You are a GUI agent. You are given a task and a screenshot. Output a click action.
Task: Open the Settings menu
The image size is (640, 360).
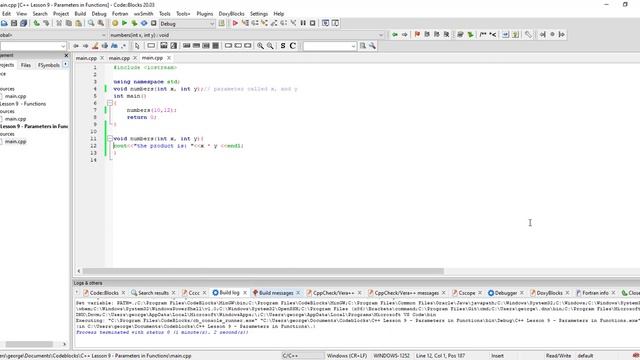point(259,13)
